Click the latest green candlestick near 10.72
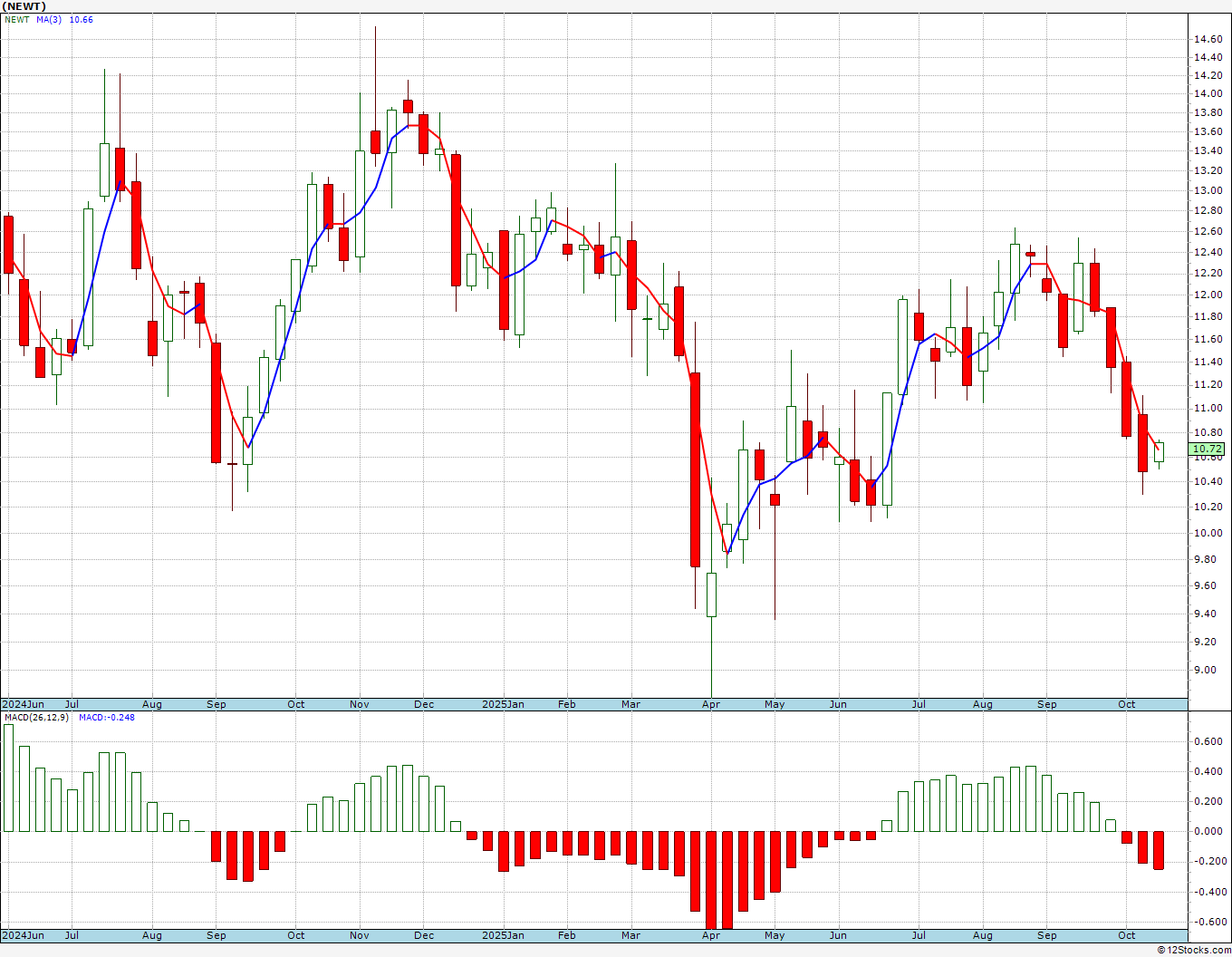 (x=1159, y=451)
